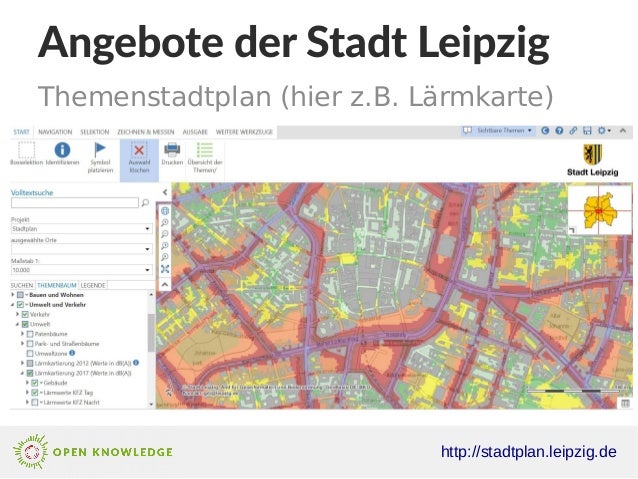This screenshot has width=638, height=479.
Task: Uncheck the Gebäude layer checkbox
Action: click(35, 383)
